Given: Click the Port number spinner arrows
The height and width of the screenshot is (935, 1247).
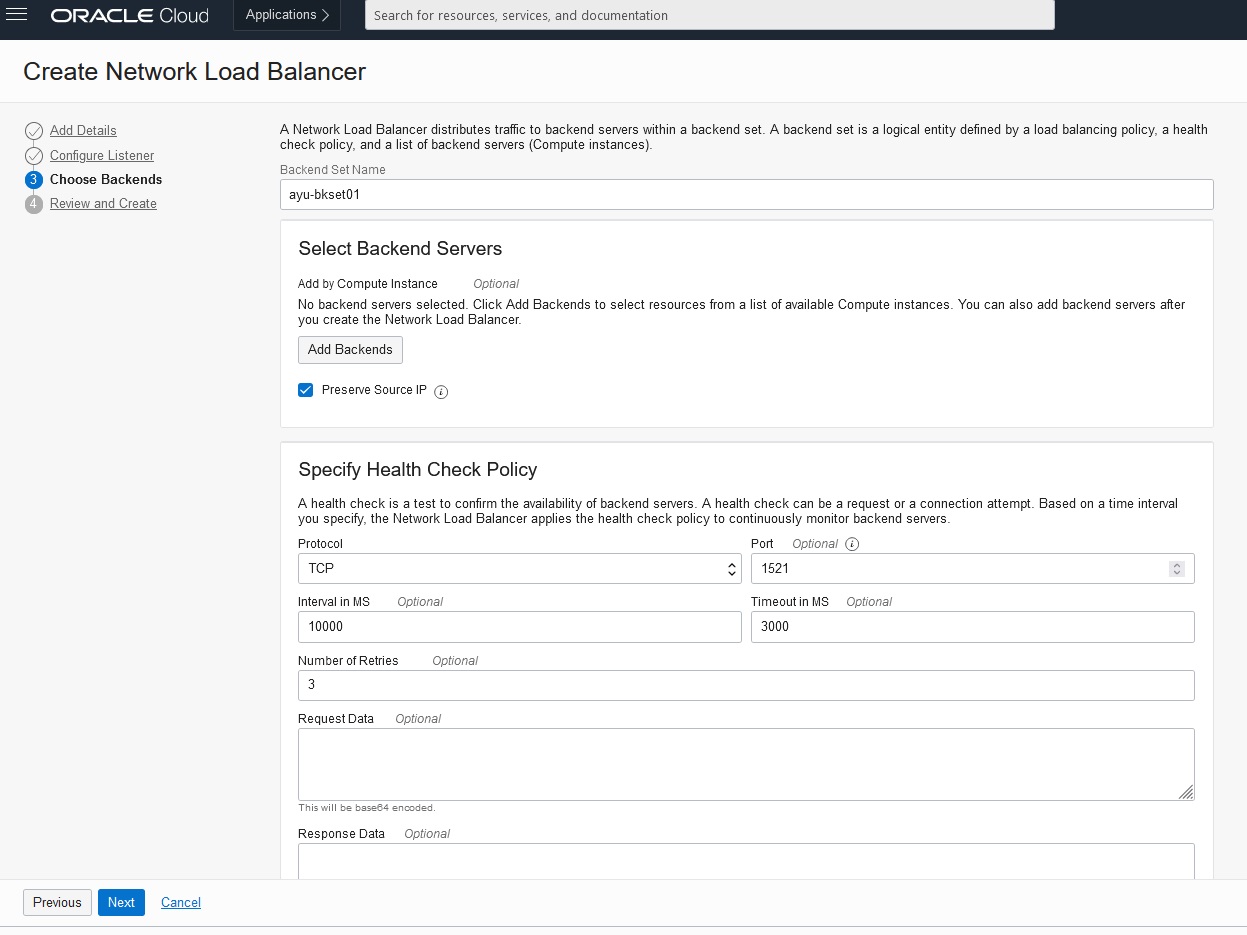Looking at the screenshot, I should tap(1177, 568).
